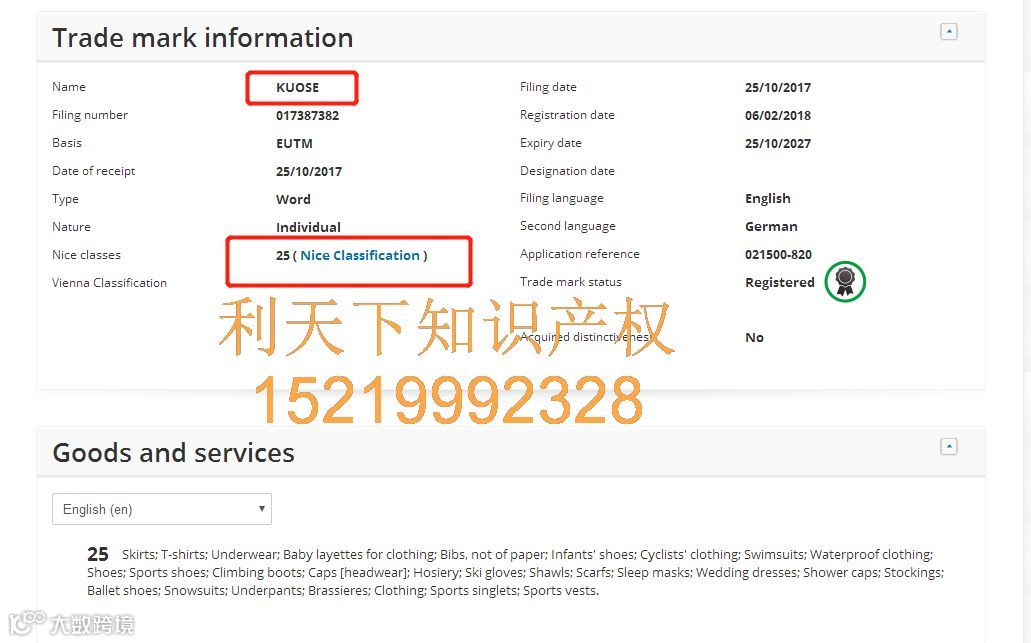Click the Vienna Classification label
The image size is (1031, 643).
click(x=109, y=283)
